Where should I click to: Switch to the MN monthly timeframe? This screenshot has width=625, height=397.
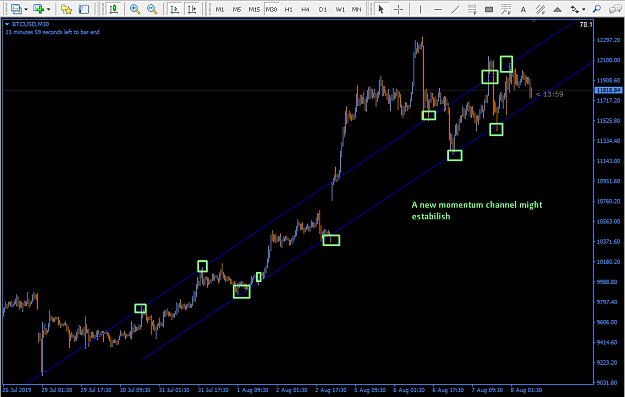(356, 9)
